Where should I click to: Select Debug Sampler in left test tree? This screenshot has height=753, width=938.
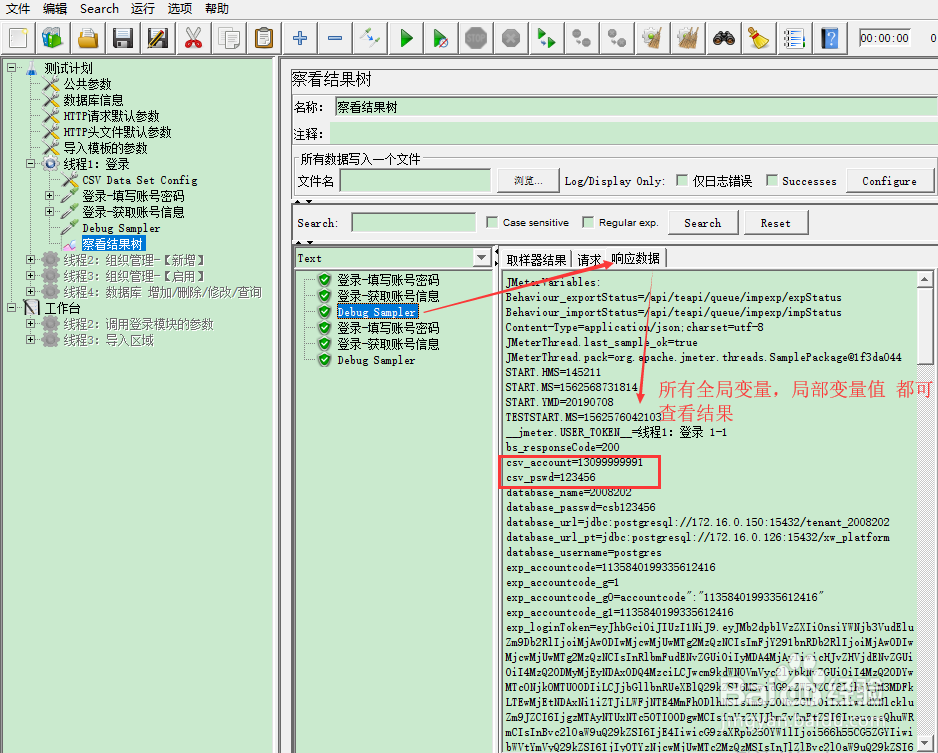pos(121,228)
